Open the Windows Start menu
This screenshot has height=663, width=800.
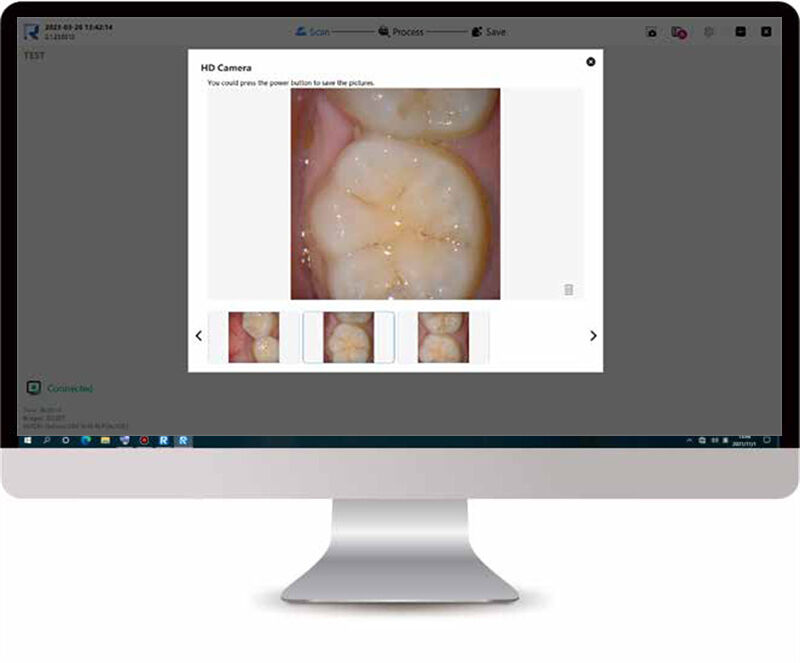pos(29,440)
